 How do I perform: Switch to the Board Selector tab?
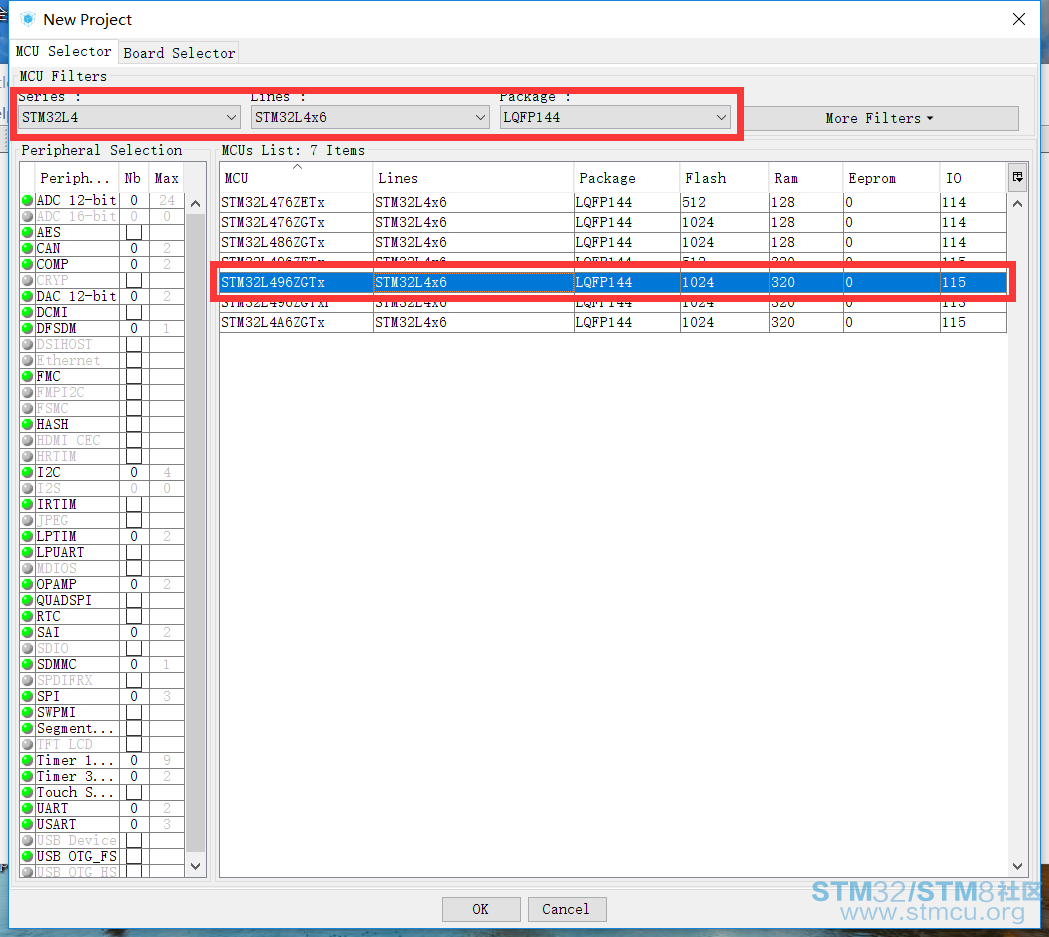pyautogui.click(x=179, y=53)
